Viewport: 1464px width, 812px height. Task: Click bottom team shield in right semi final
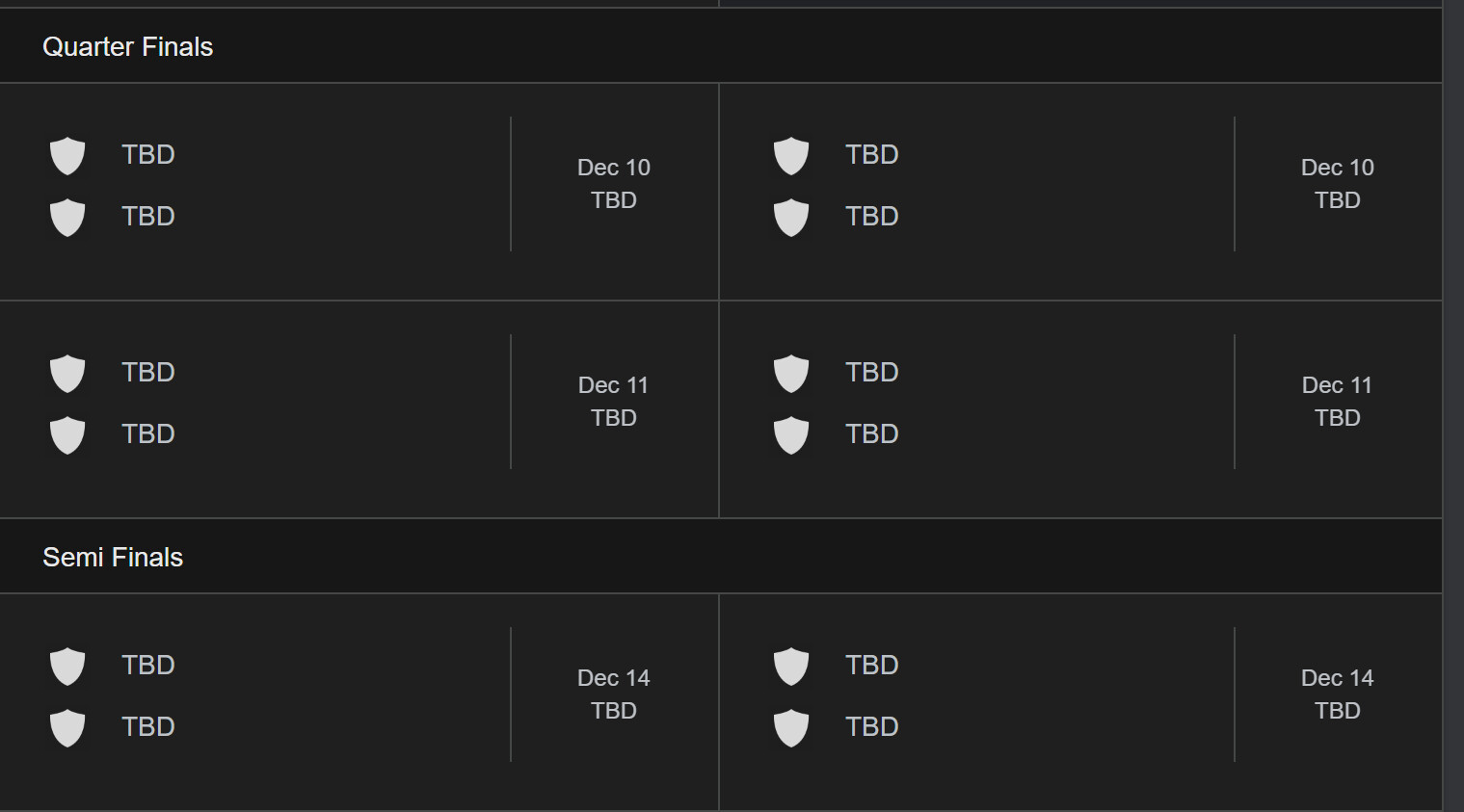[791, 727]
